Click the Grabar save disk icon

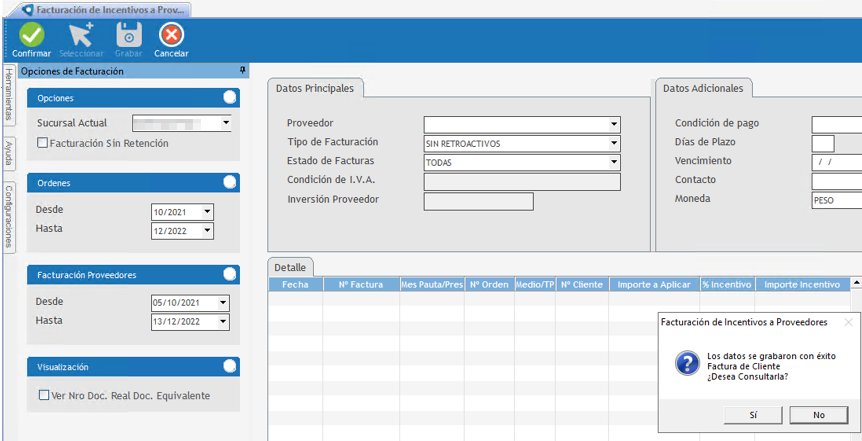[129, 35]
